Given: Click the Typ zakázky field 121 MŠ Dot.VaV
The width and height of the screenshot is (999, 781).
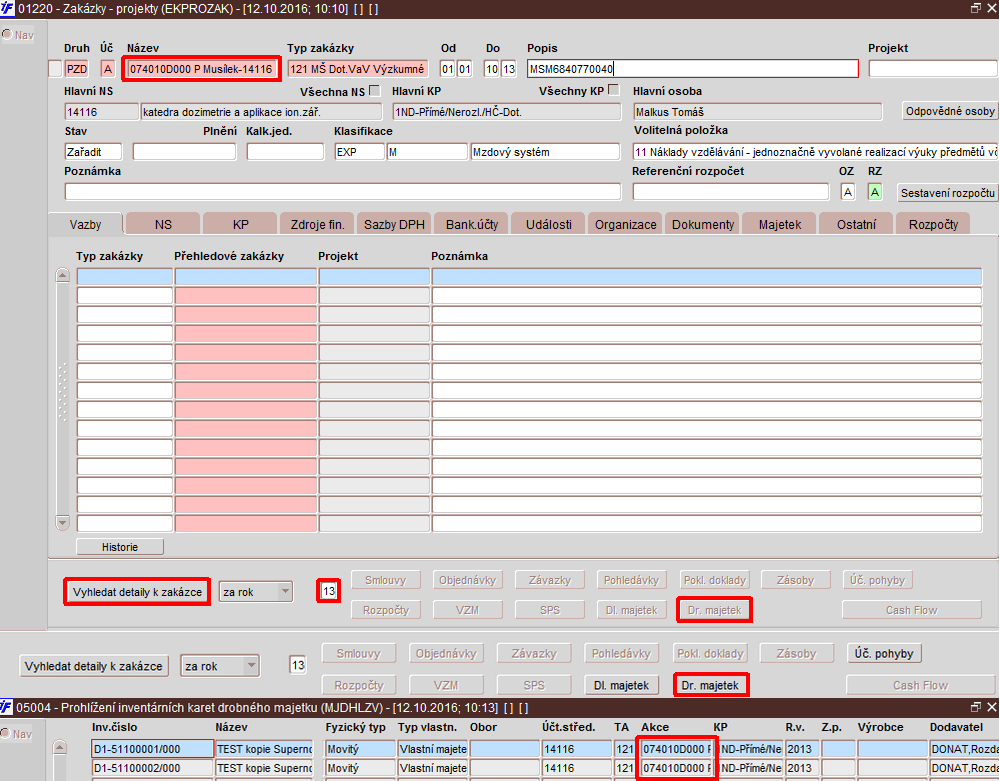Looking at the screenshot, I should pyautogui.click(x=357, y=69).
